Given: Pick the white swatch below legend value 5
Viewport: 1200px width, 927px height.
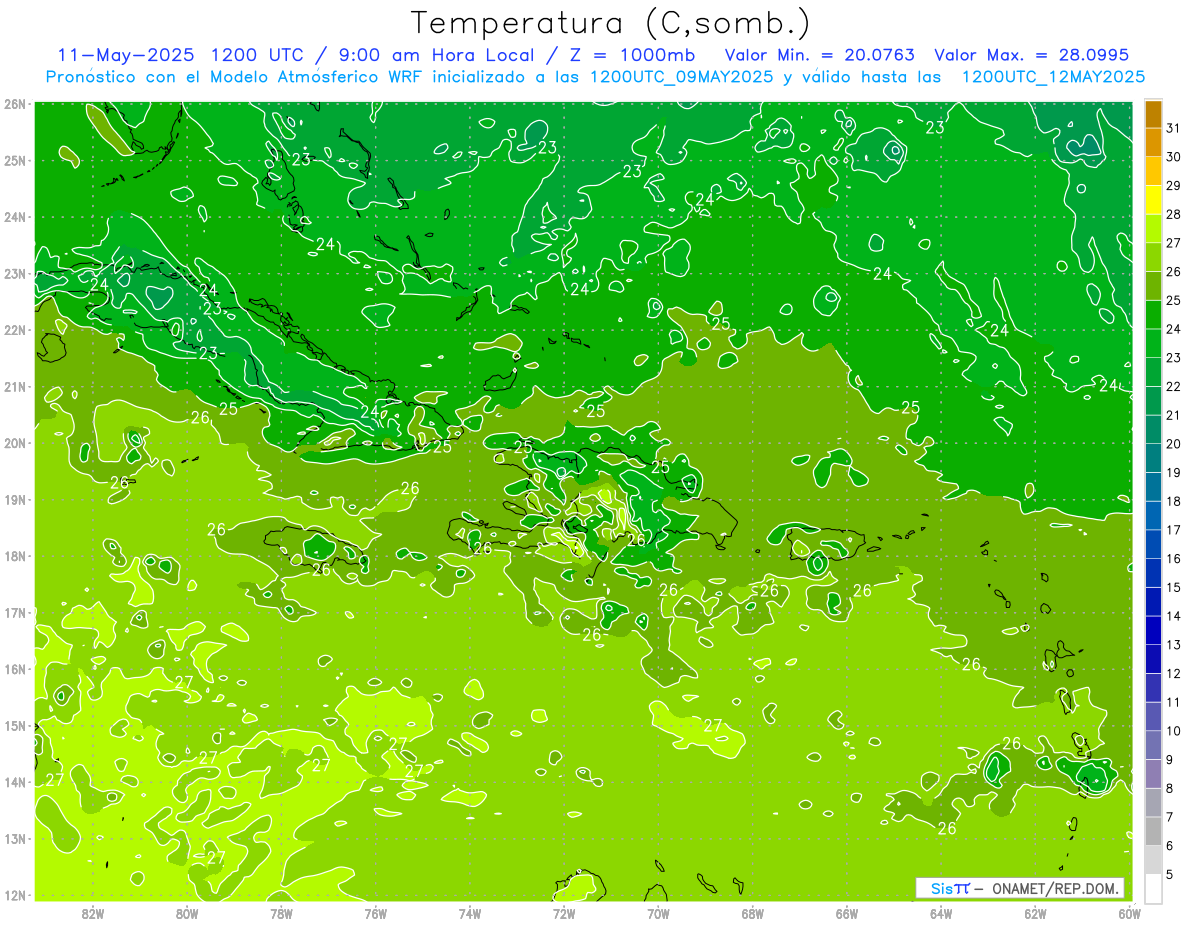Looking at the screenshot, I should pyautogui.click(x=1153, y=888).
